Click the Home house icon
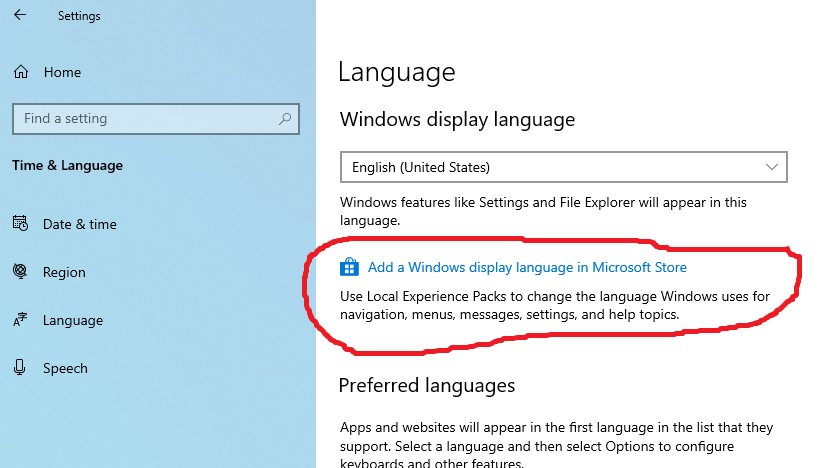Screen dimensions: 840x468 point(21,72)
